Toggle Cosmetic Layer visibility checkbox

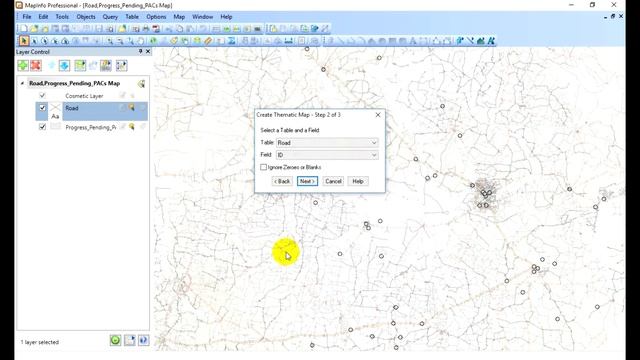[42, 96]
